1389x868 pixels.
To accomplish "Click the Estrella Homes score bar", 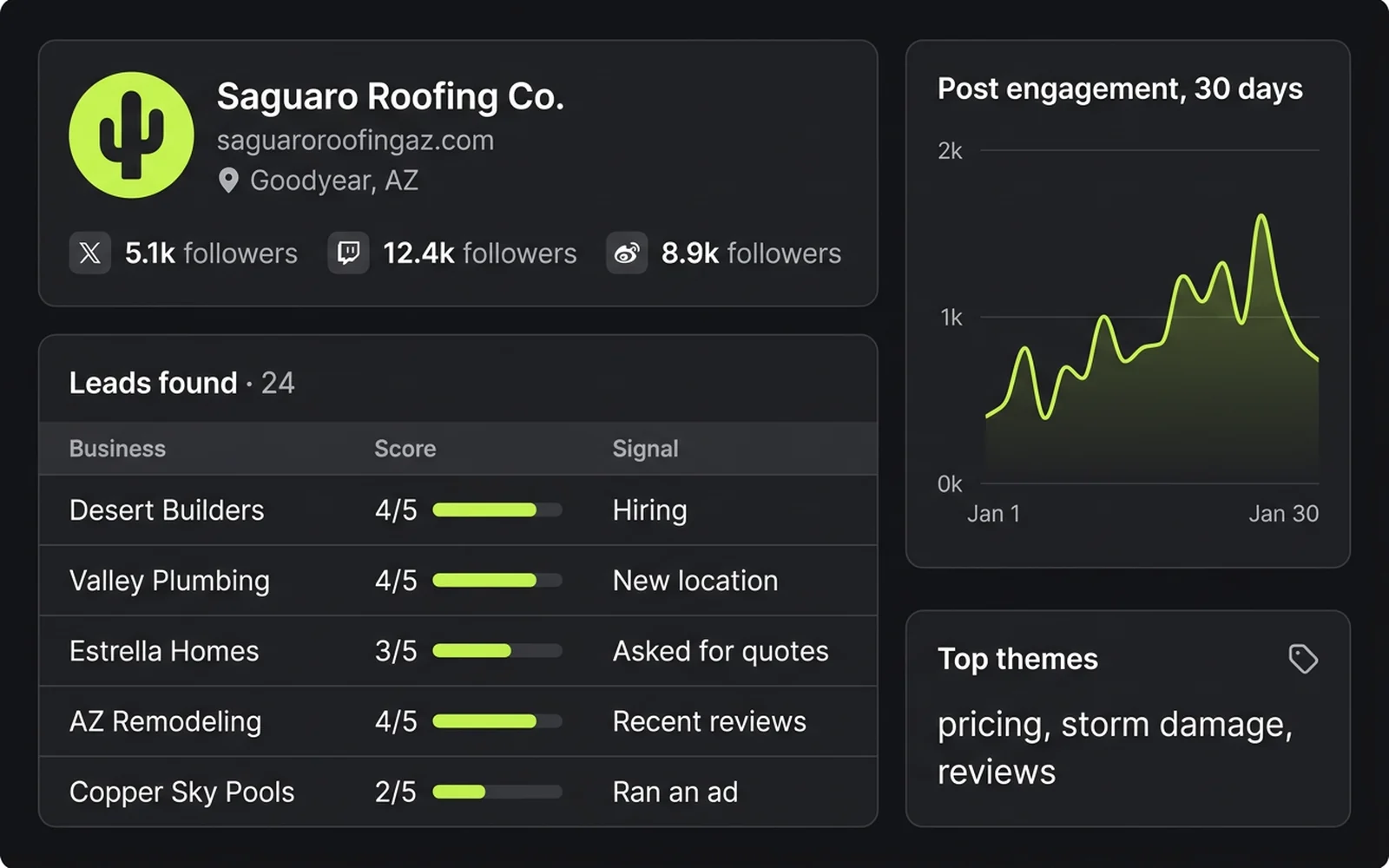I will coord(497,651).
